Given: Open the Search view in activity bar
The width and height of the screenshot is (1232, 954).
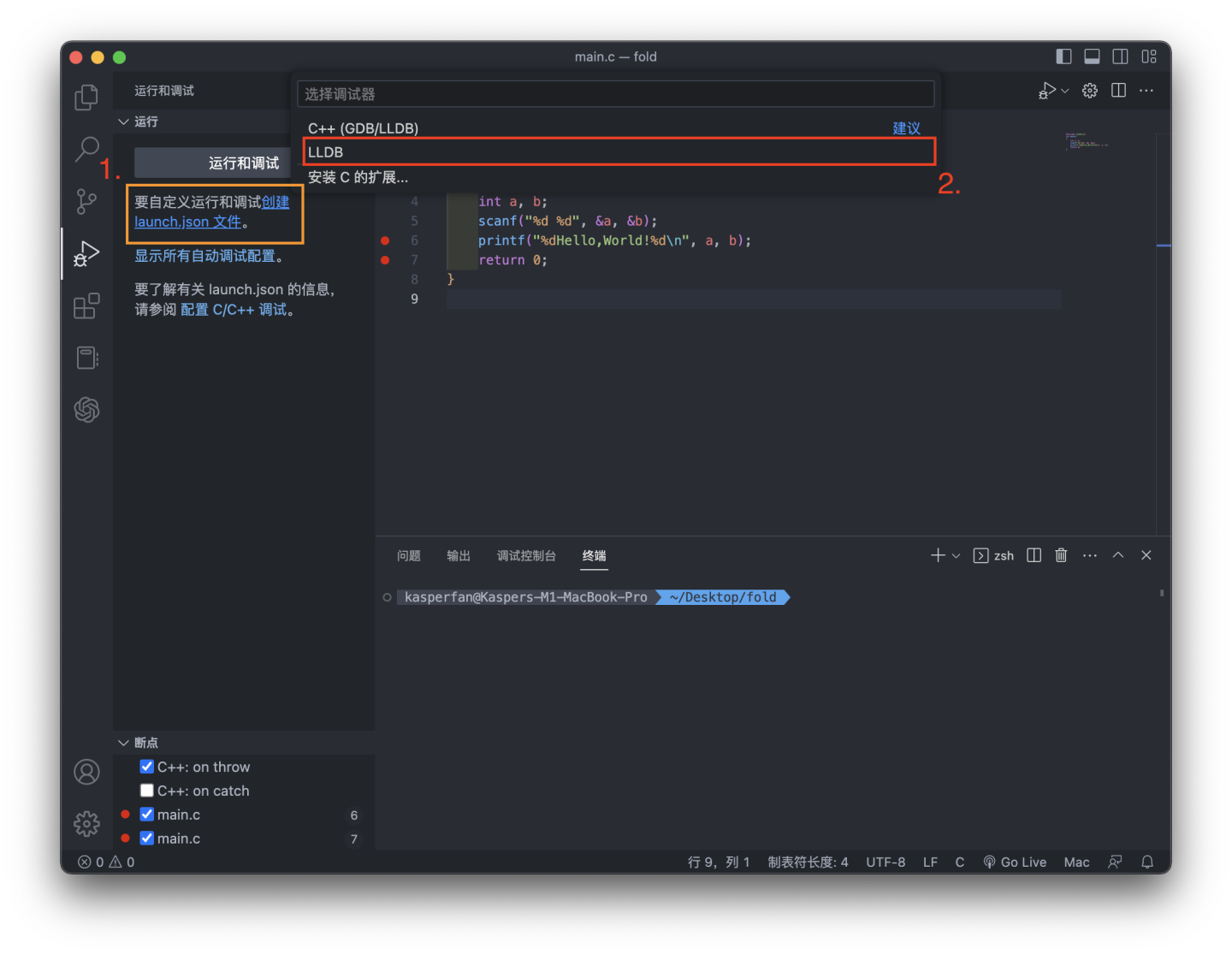Looking at the screenshot, I should point(86,149).
